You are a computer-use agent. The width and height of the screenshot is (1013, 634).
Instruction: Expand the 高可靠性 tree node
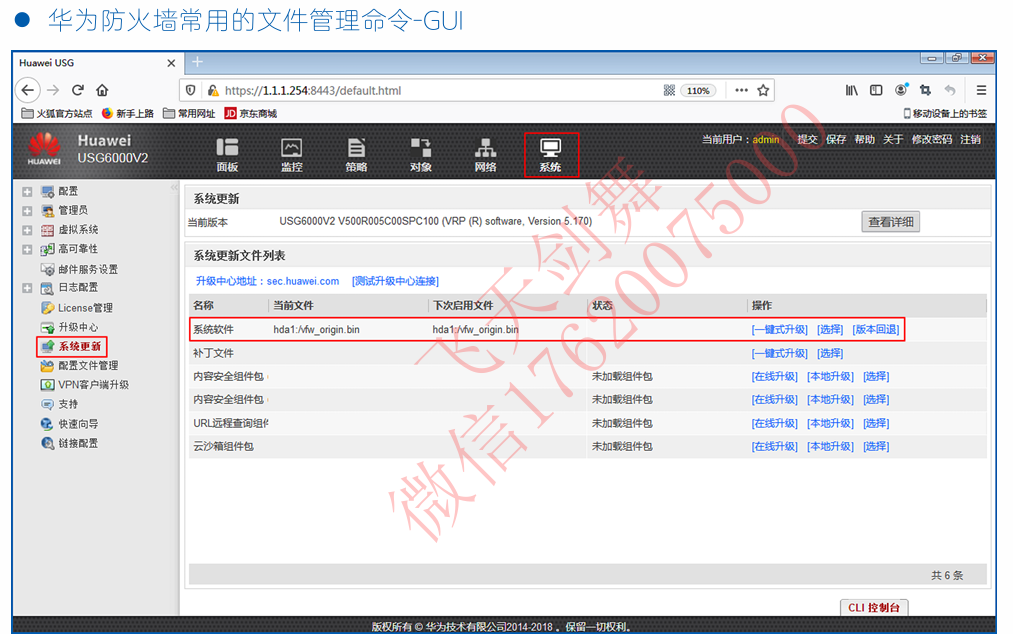pos(27,249)
